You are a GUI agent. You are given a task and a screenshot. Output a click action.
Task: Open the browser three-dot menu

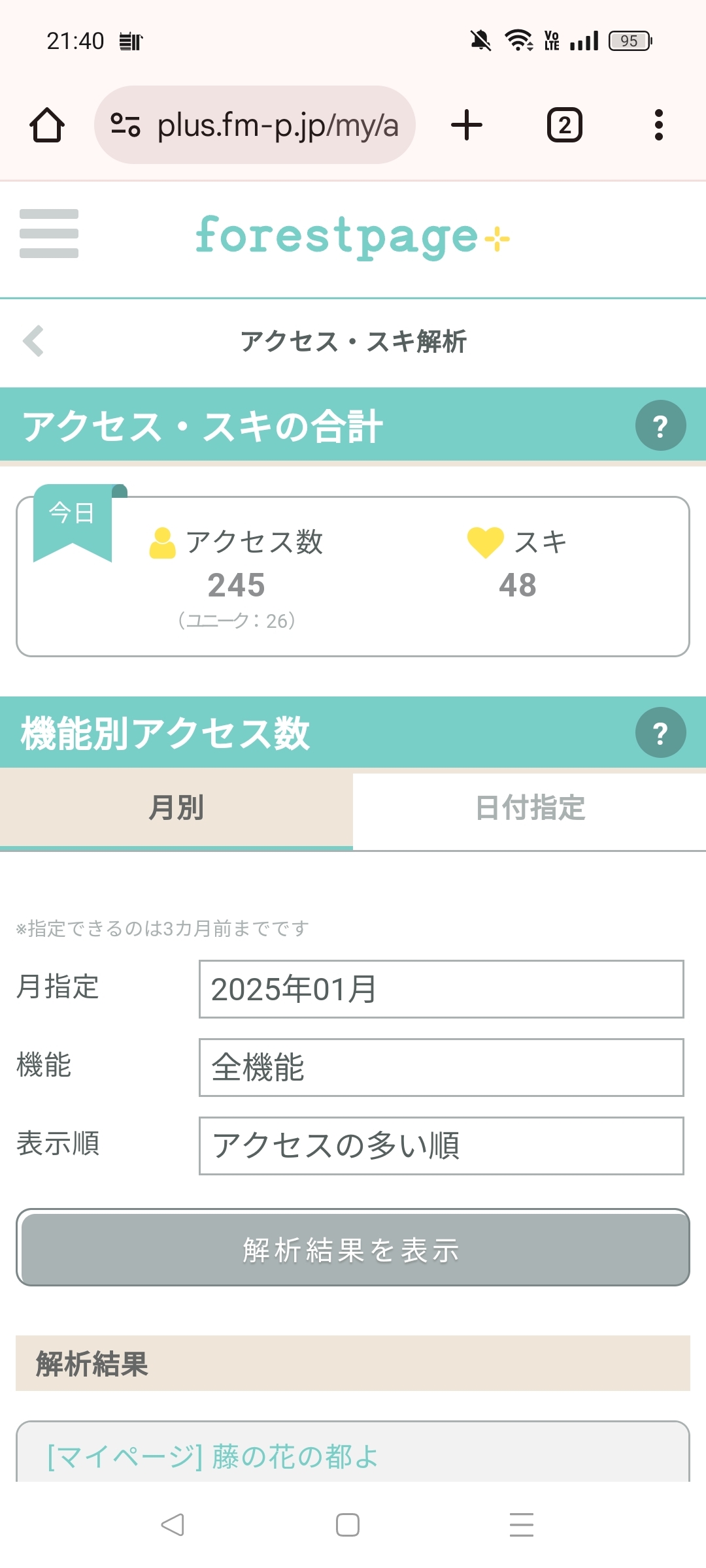(x=658, y=125)
